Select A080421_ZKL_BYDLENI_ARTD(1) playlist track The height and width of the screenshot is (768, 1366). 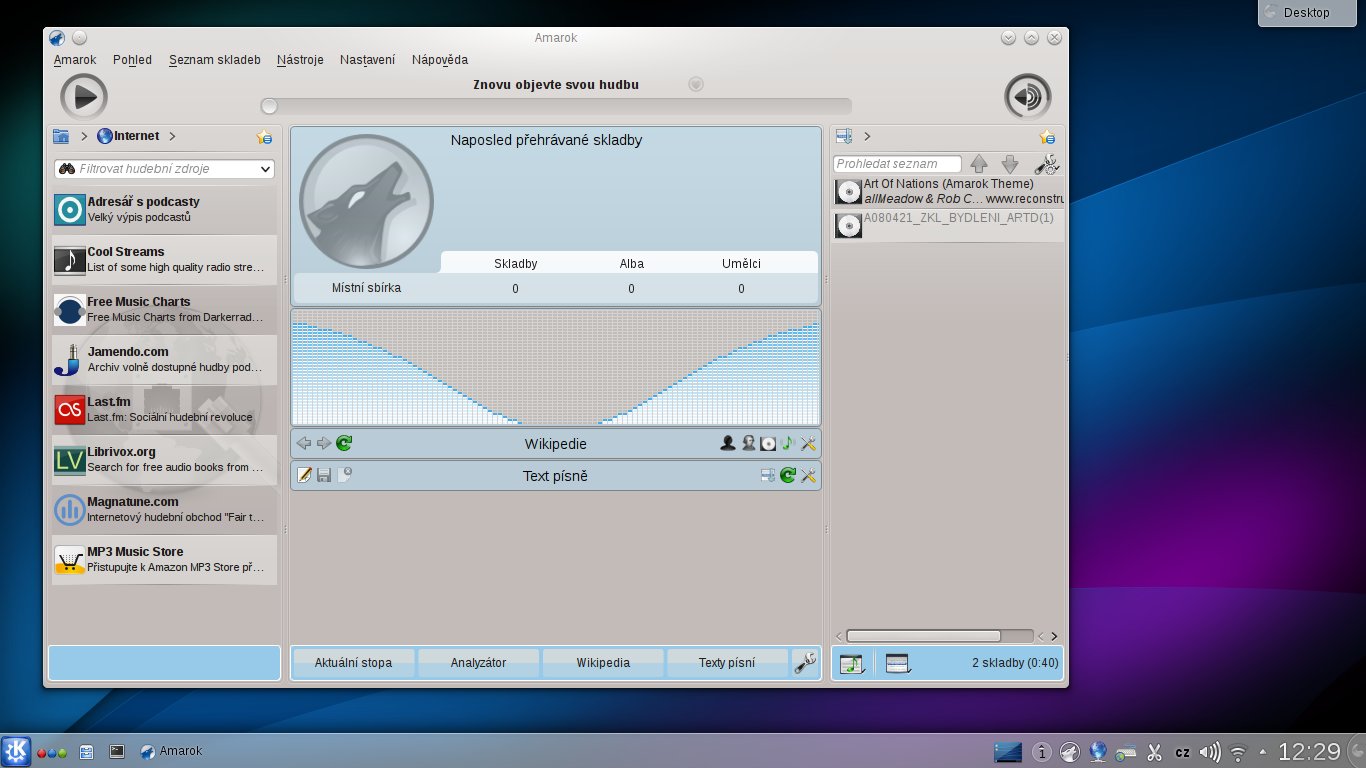point(948,225)
